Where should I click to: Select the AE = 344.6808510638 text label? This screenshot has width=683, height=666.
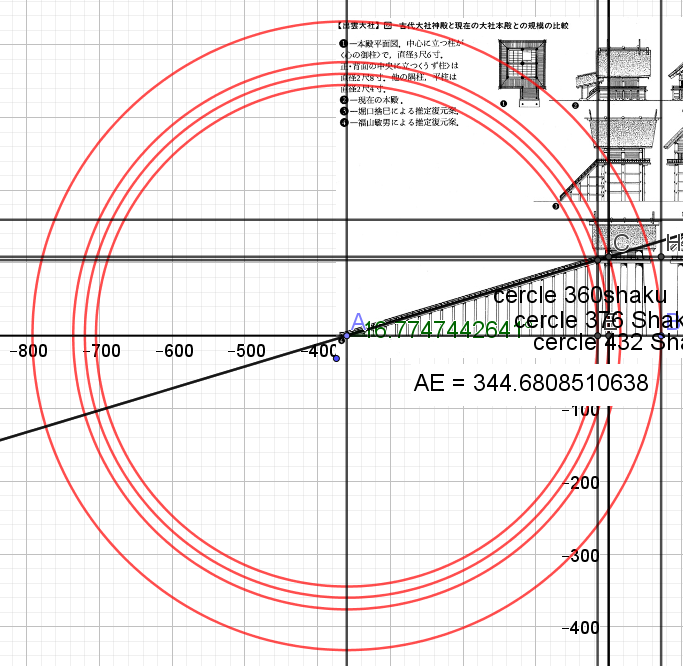coord(531,383)
